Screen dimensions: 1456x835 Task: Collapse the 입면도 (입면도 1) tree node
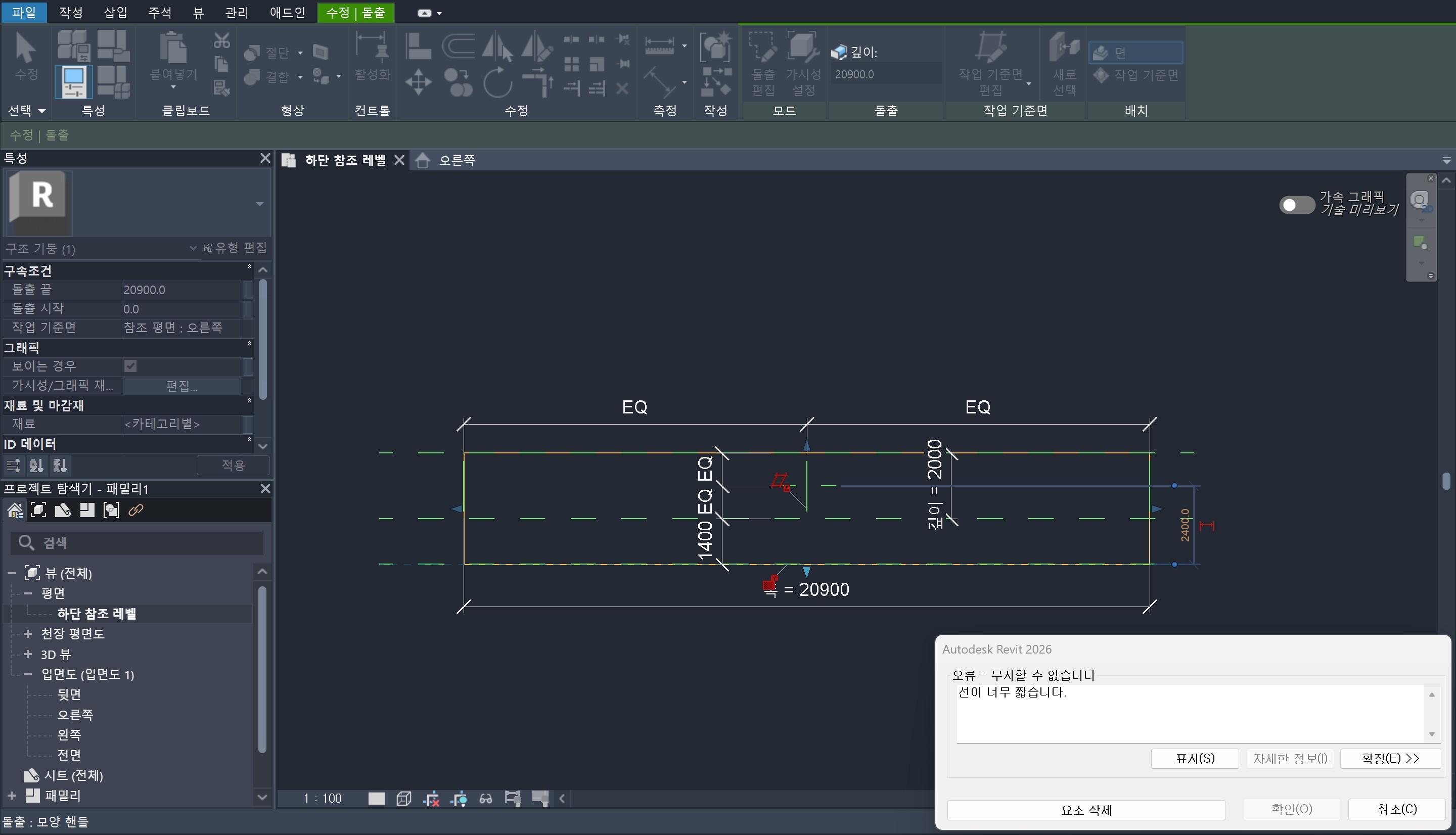pos(27,674)
